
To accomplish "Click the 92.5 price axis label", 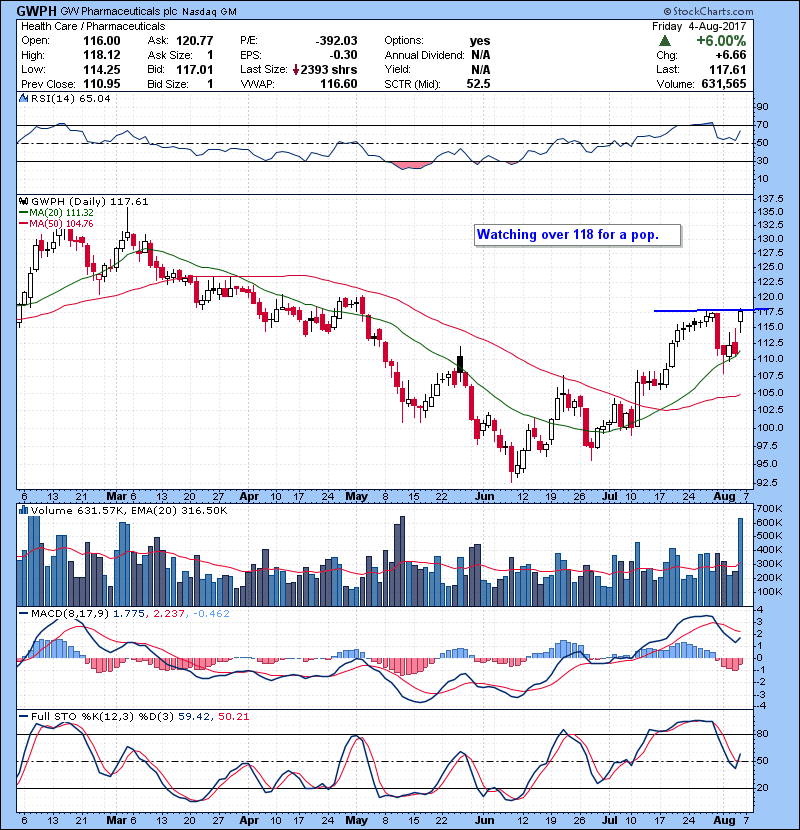I will 769,483.
